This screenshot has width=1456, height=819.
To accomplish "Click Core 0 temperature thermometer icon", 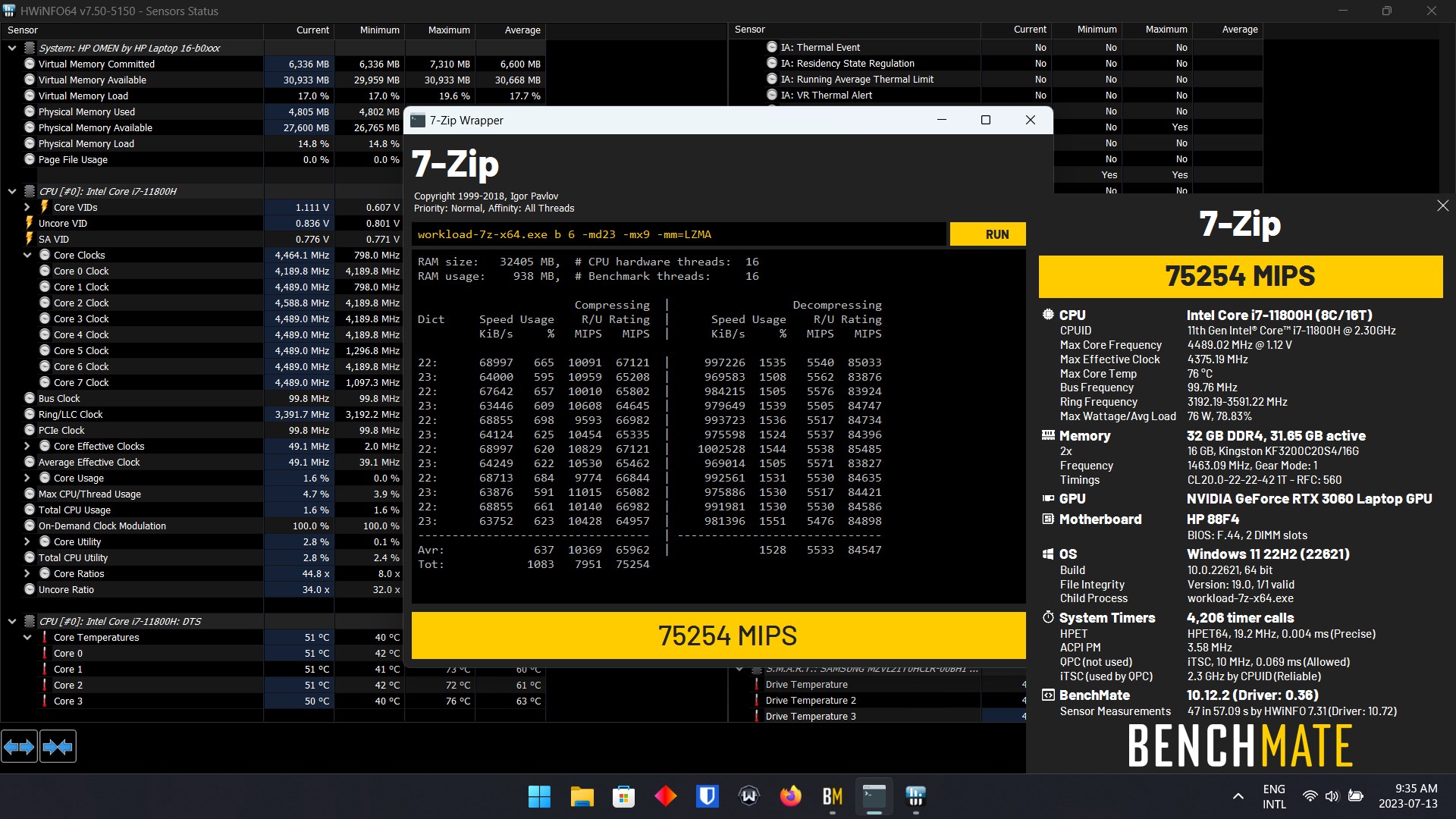I will click(44, 653).
